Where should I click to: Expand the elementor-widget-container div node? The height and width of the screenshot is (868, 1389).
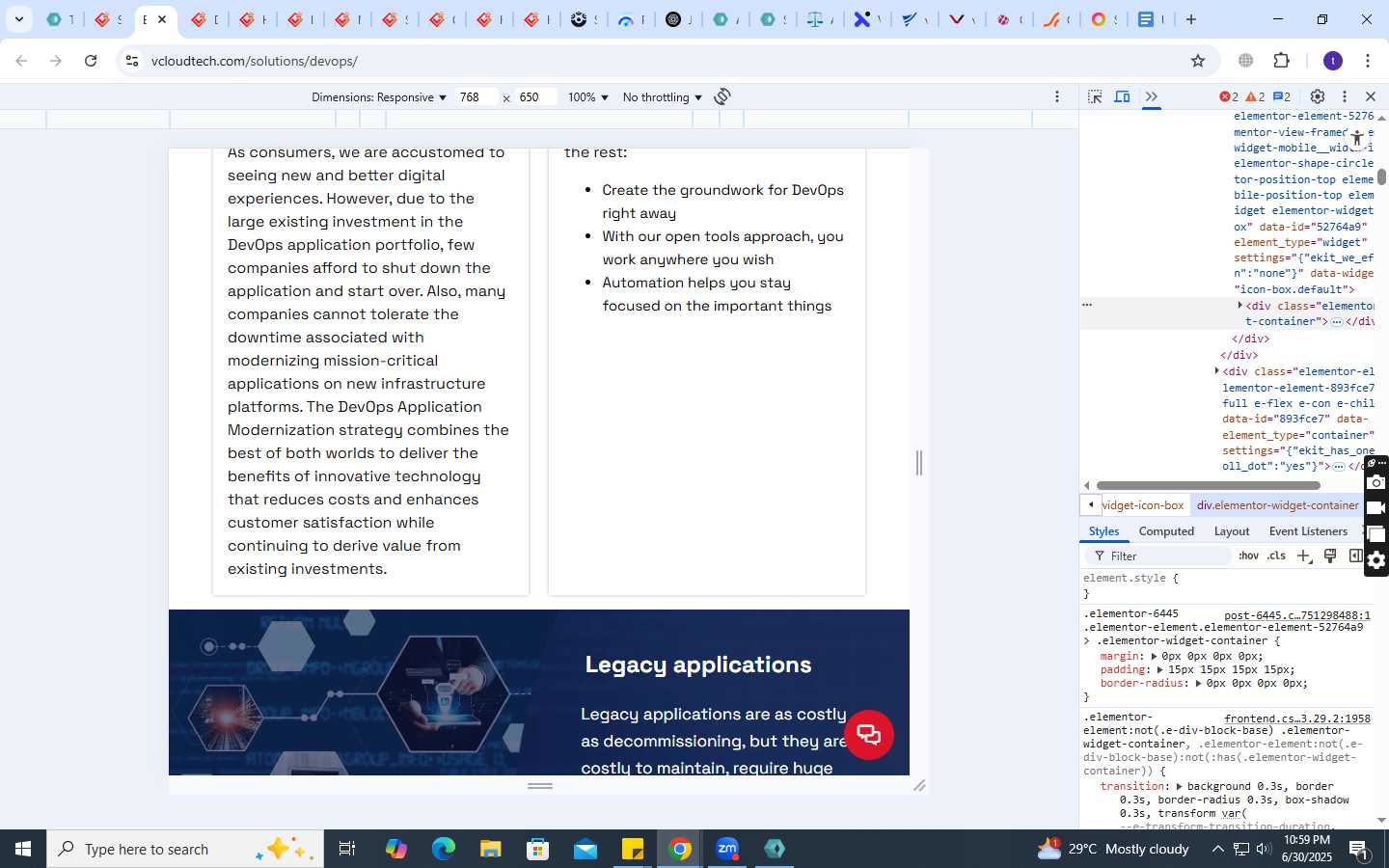click(1240, 306)
